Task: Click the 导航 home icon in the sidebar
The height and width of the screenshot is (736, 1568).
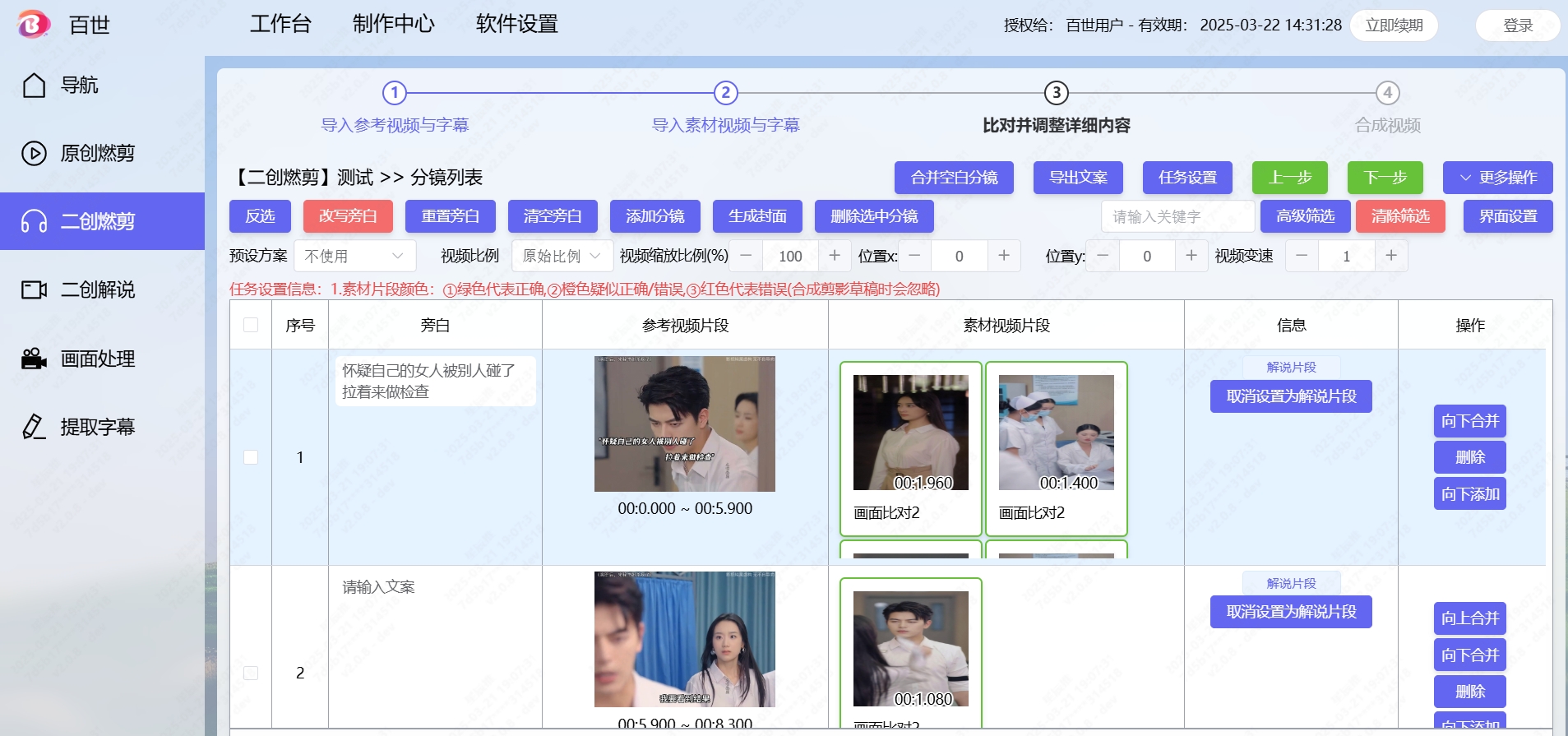Action: tap(34, 86)
